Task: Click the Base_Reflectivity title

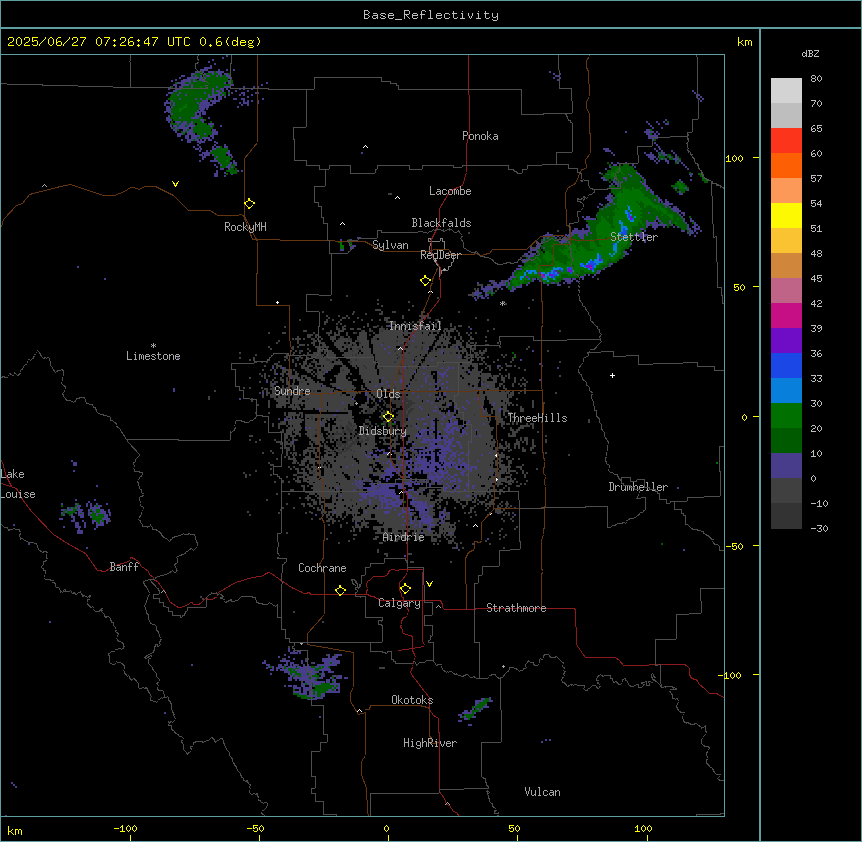Action: click(x=431, y=15)
